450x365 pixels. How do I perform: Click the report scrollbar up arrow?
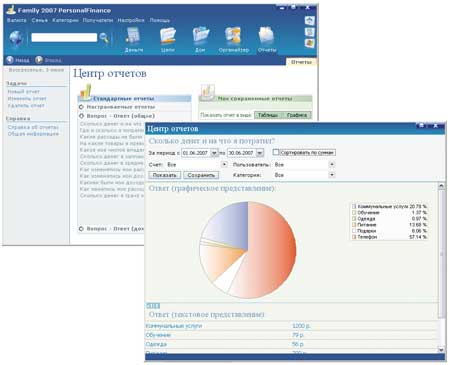pyautogui.click(x=441, y=186)
